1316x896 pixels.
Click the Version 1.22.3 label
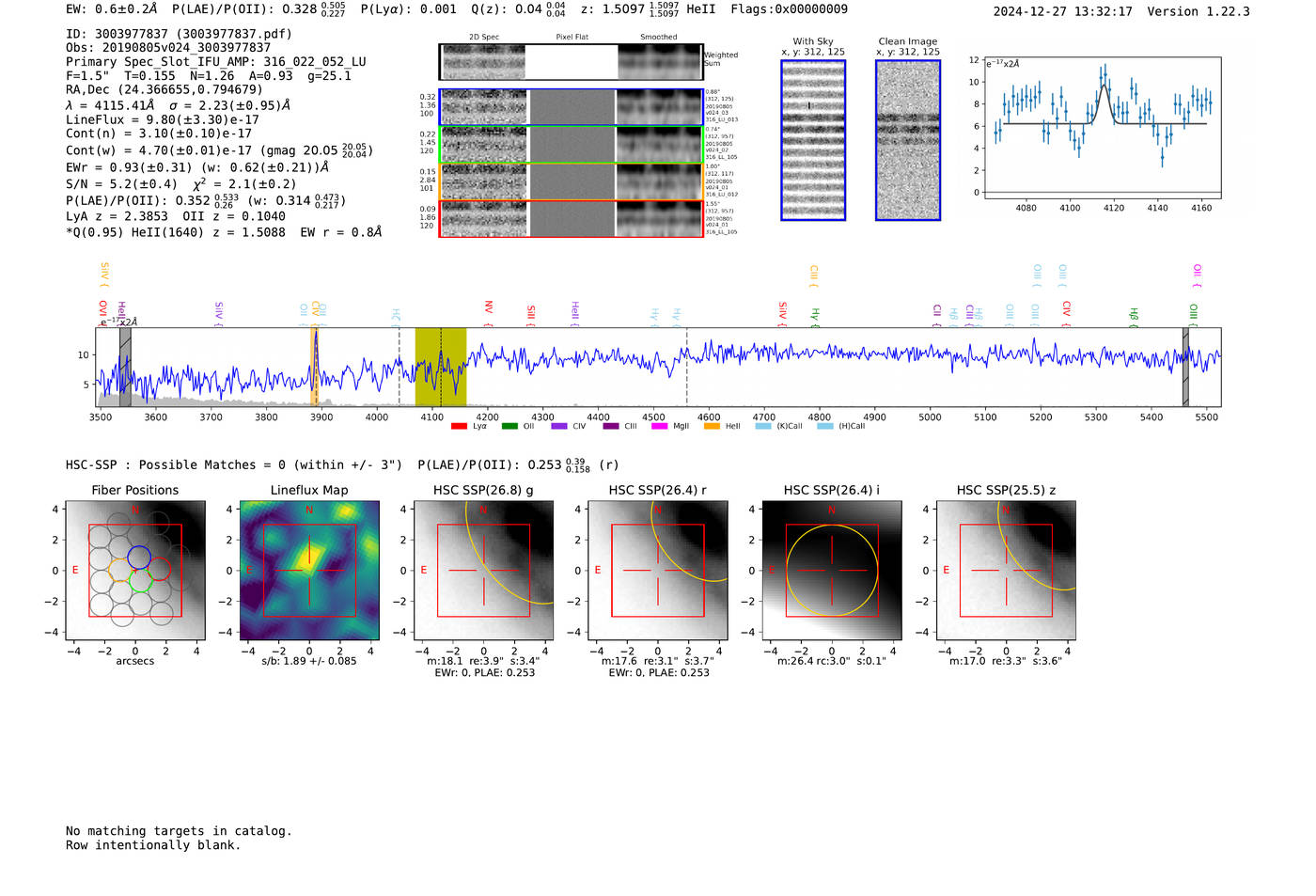click(x=1198, y=11)
